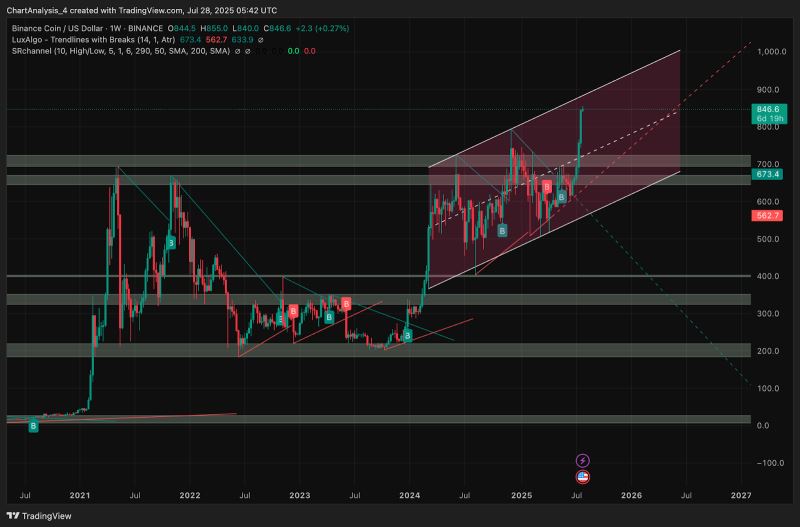Click the purple lightning bolt event icon
Screen dimensions: 800x527
[583, 460]
